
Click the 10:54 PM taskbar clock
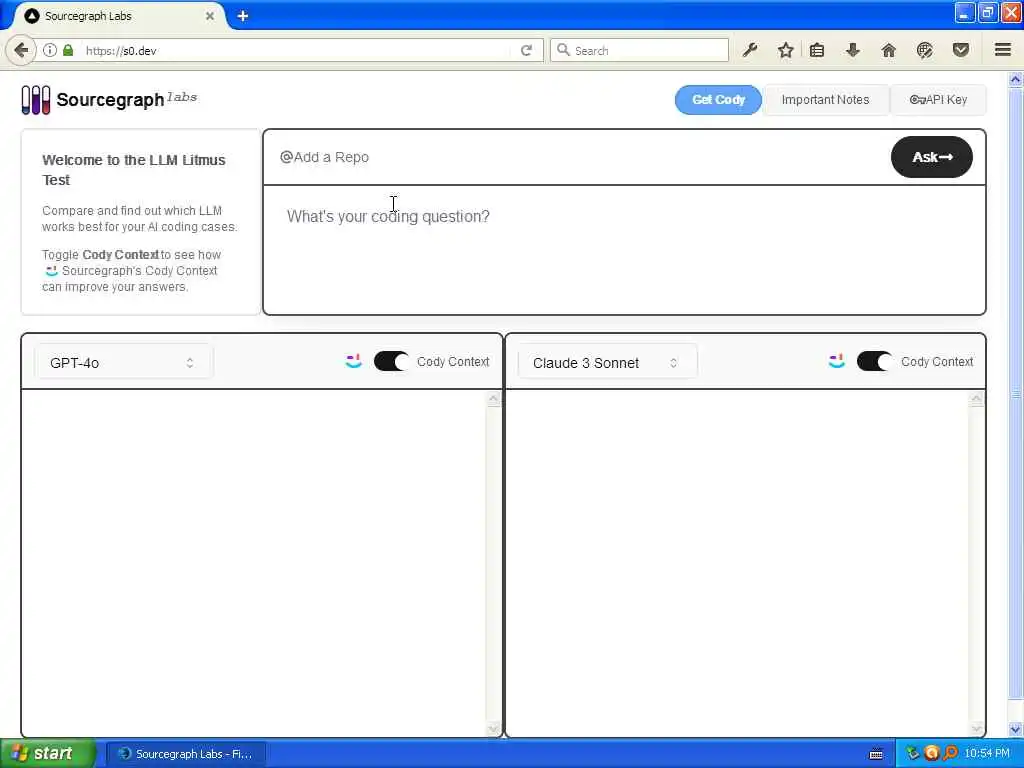(x=987, y=754)
